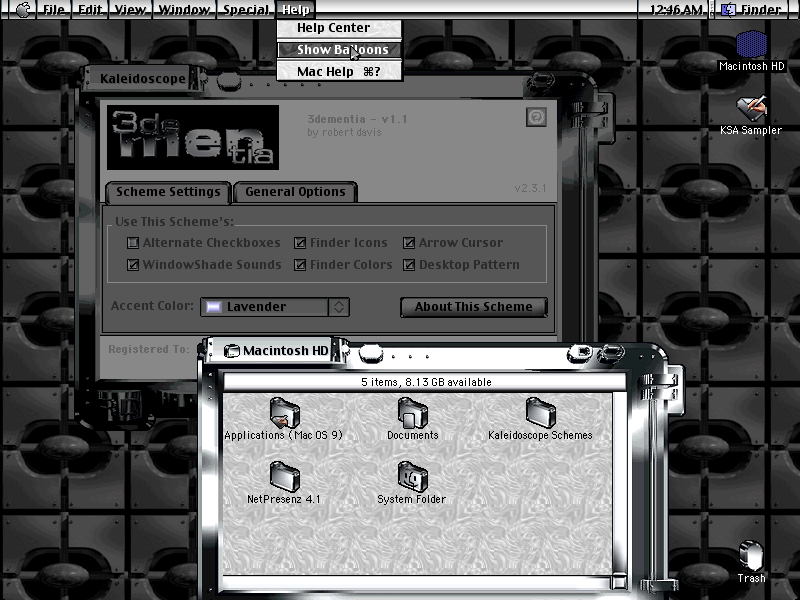This screenshot has height=600, width=800.
Task: Choose Show Balloons in the Help menu
Action: 339,49
